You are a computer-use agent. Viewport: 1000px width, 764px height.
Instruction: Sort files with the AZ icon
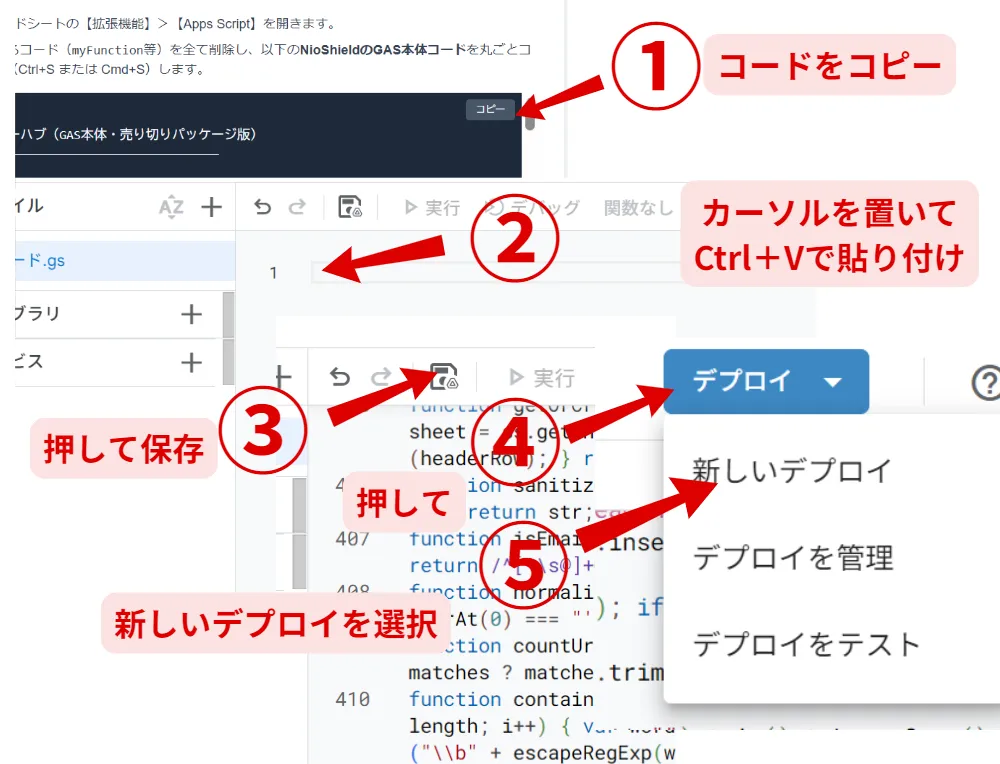coord(171,207)
